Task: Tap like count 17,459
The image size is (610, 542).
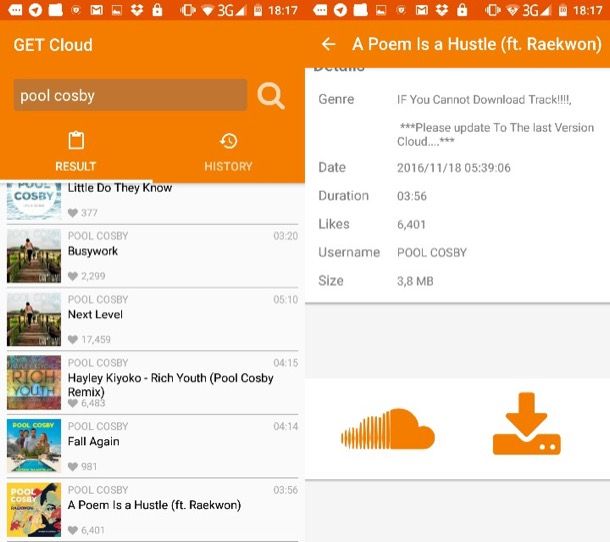Action: pyautogui.click(x=96, y=340)
